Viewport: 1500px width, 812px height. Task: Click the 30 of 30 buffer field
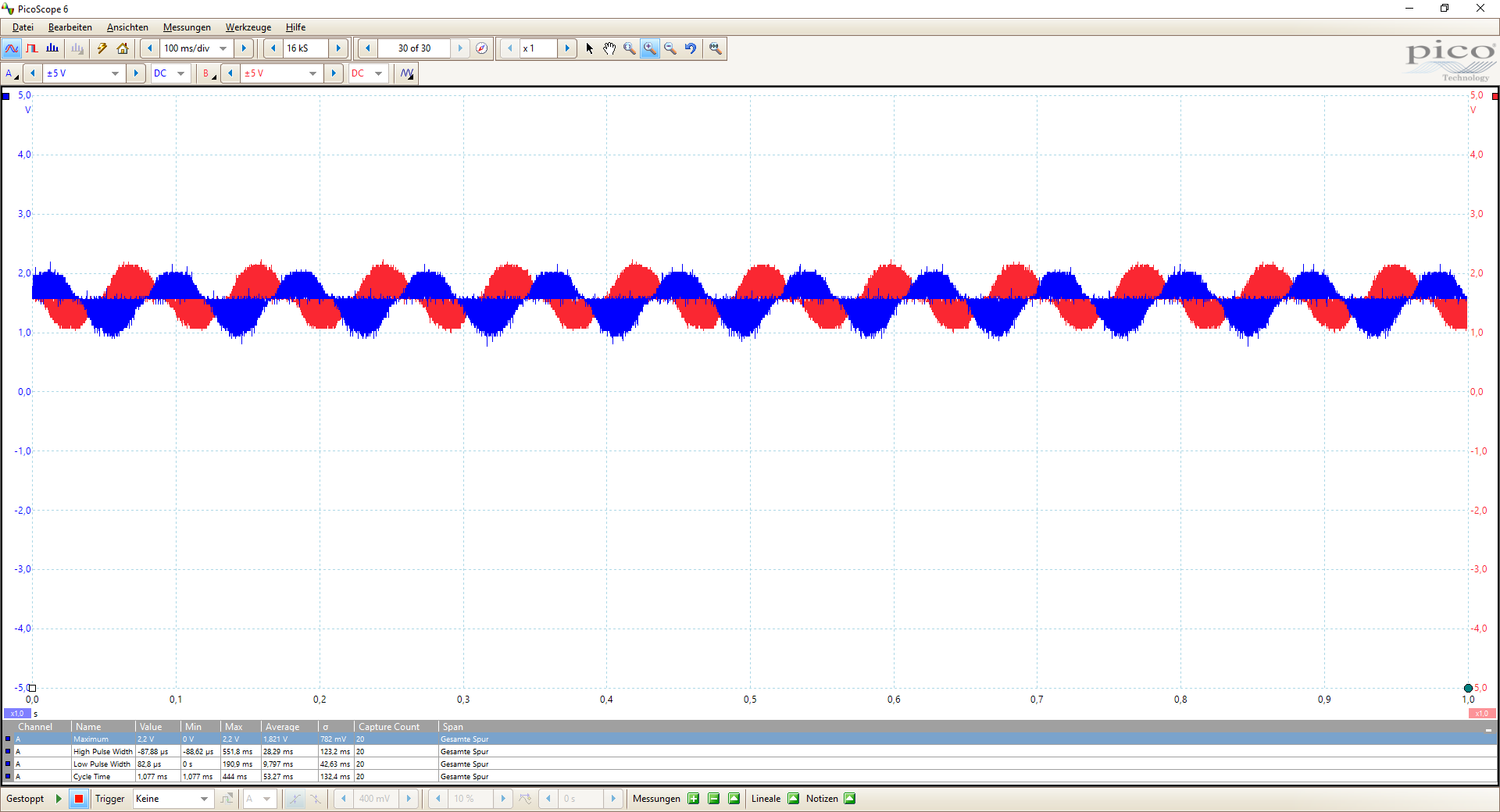(414, 48)
